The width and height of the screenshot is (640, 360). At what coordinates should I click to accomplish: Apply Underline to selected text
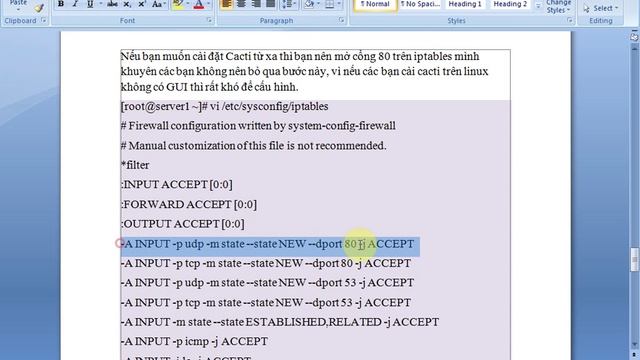coord(90,4)
